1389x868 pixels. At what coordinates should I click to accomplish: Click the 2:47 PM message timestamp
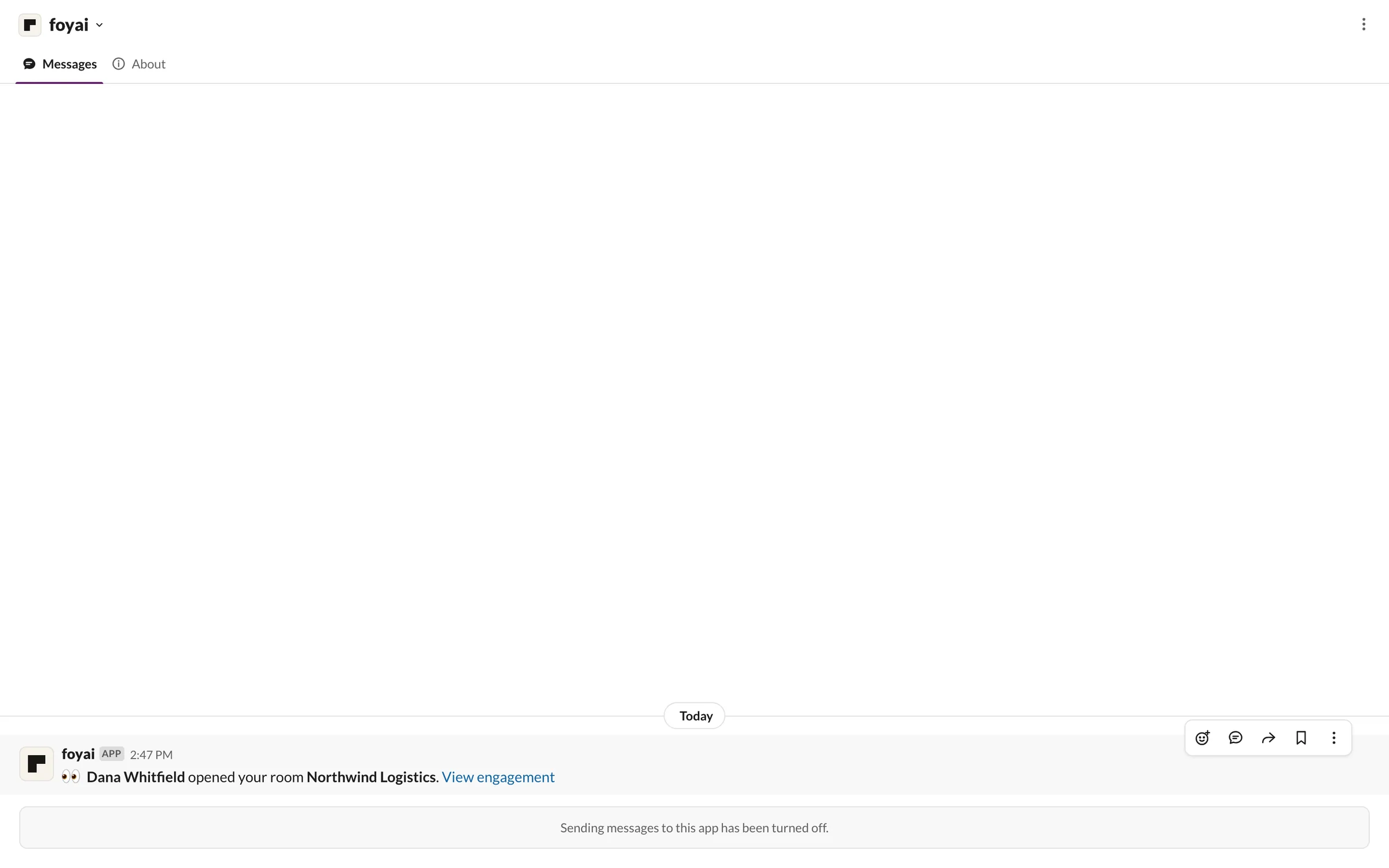point(151,755)
